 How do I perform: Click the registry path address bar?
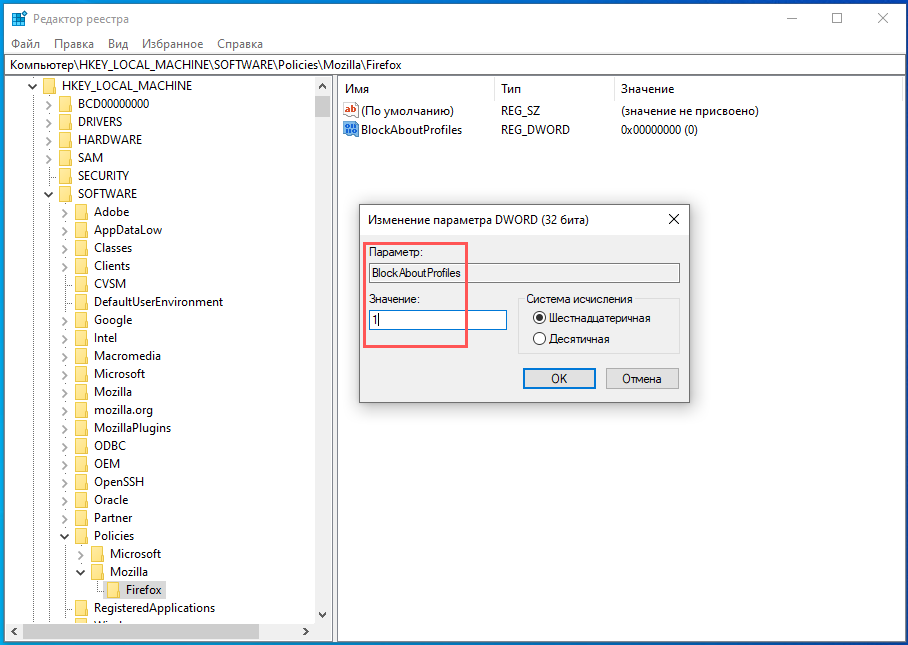tap(454, 65)
